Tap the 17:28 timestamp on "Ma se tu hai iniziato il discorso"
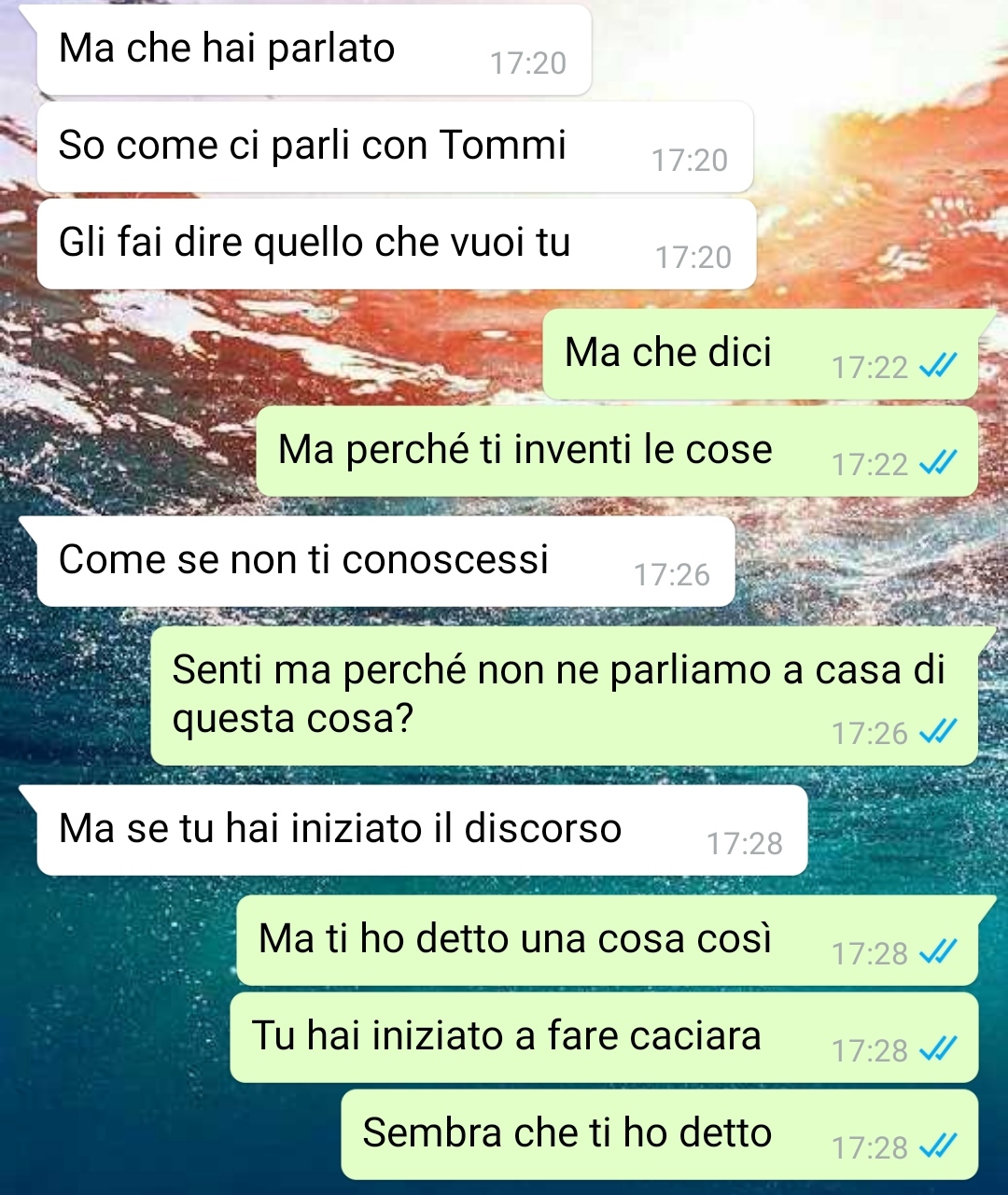The width and height of the screenshot is (1008, 1195). pyautogui.click(x=745, y=843)
